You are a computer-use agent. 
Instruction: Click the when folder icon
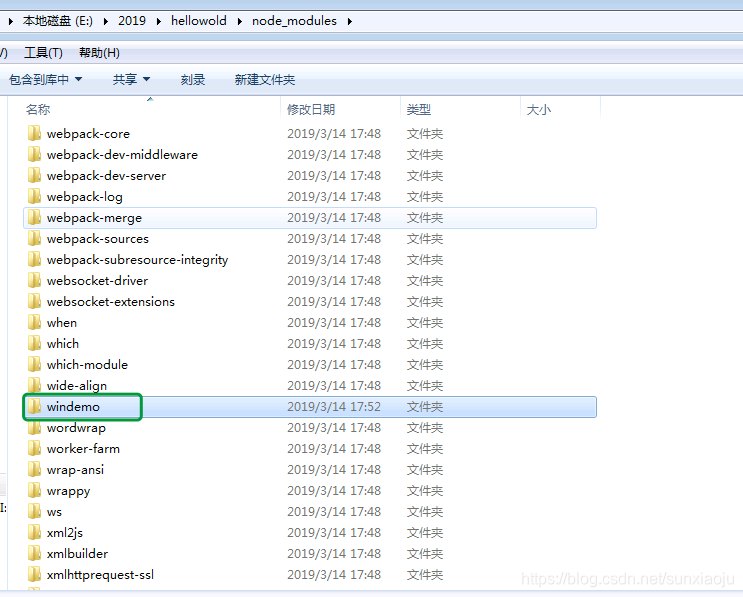tap(34, 323)
